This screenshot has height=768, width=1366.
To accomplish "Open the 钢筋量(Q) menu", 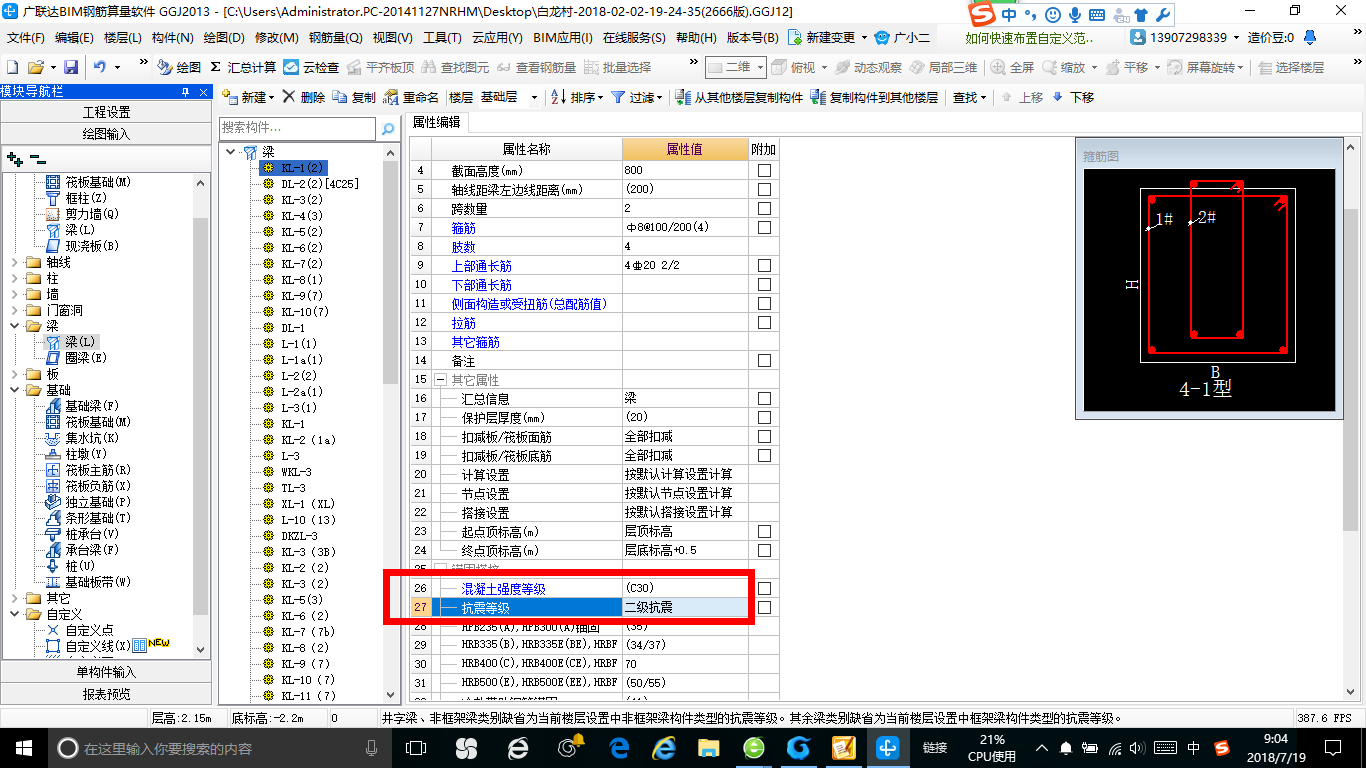I will (x=336, y=37).
